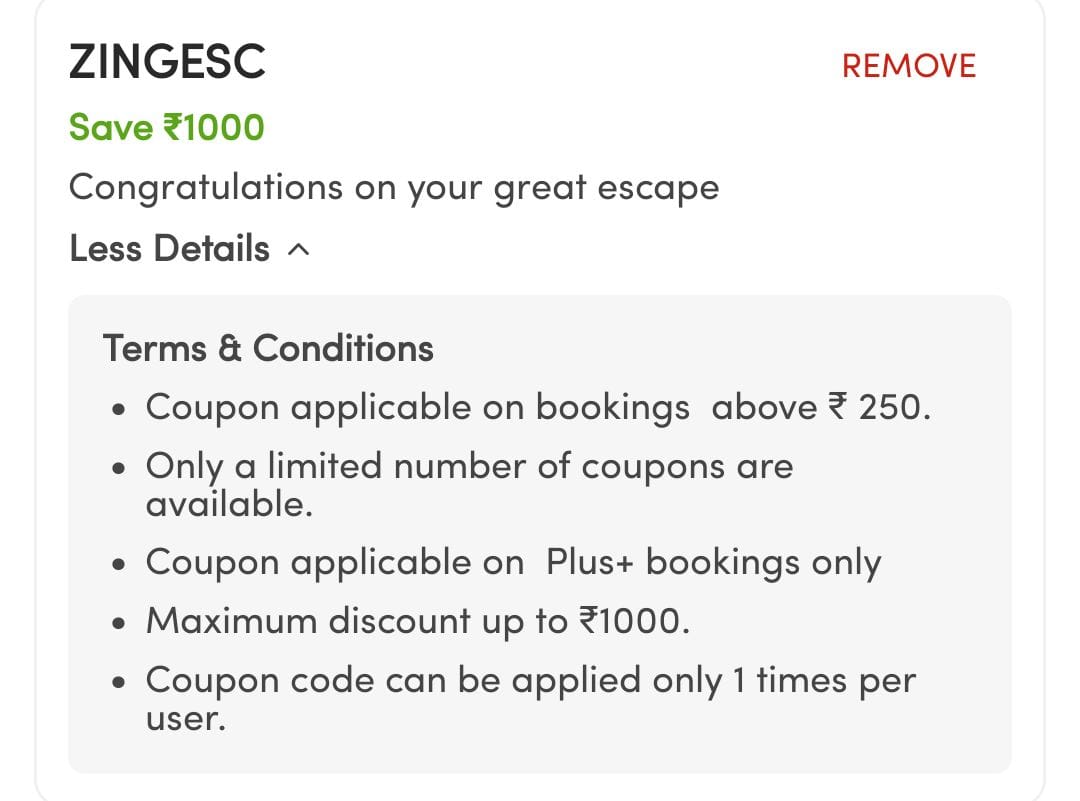
Task: Select the 'Plus+ bookings only' condition
Action: pos(513,563)
